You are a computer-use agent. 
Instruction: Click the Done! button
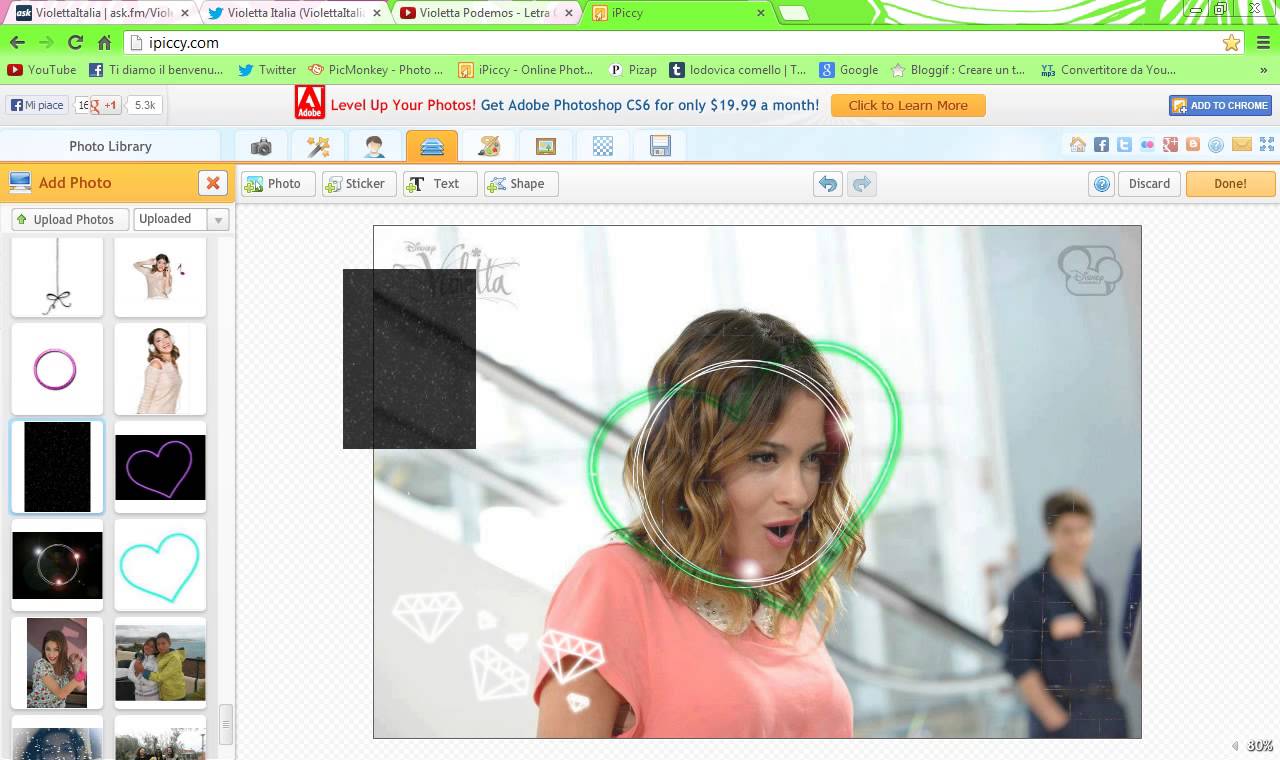click(1230, 184)
